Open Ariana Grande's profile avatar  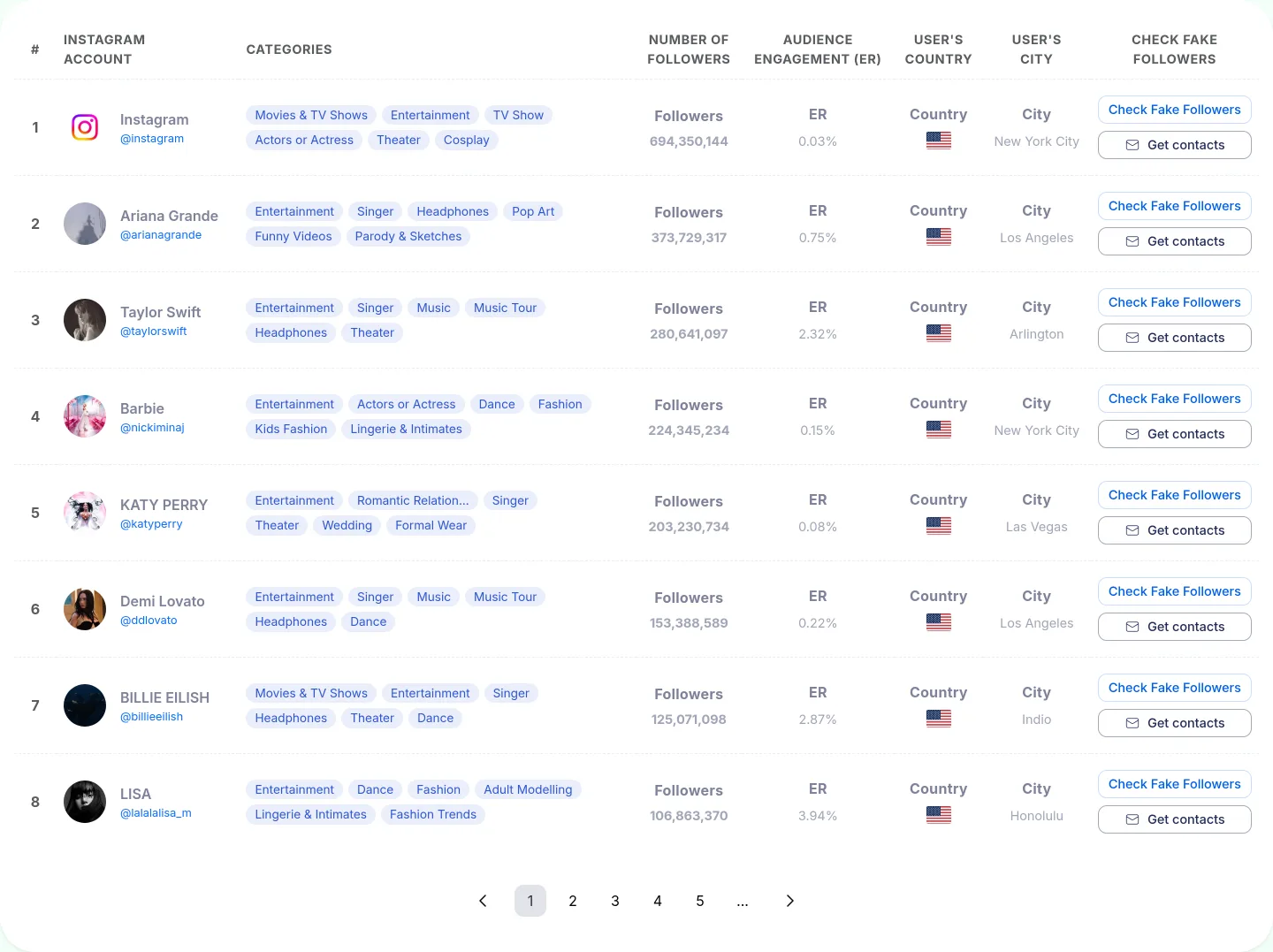tap(85, 224)
